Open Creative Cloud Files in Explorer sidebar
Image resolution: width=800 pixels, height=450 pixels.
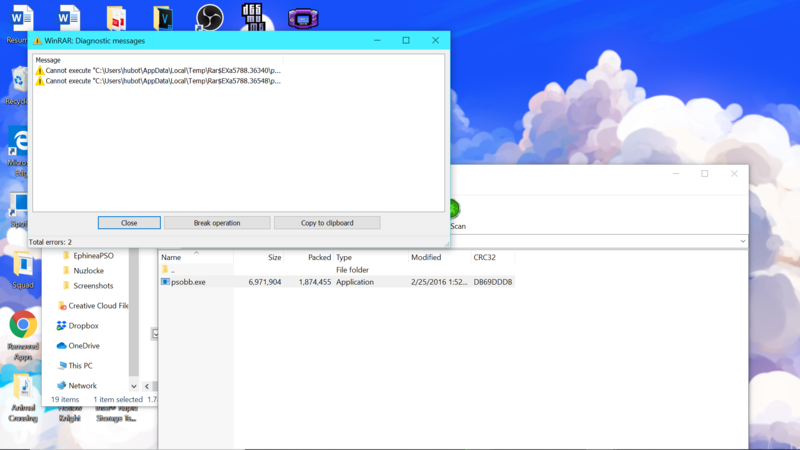(93, 306)
